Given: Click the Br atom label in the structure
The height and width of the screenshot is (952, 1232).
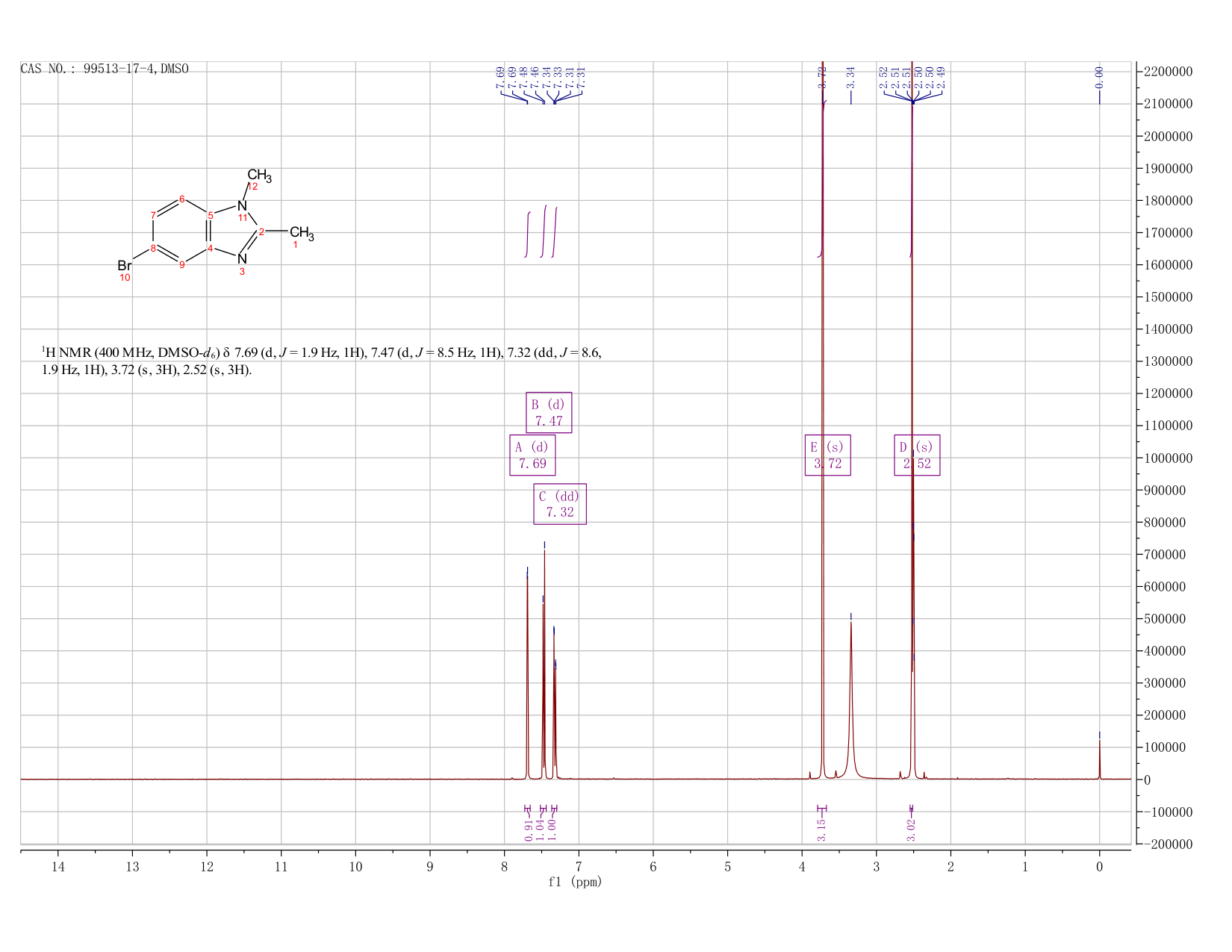Looking at the screenshot, I should pyautogui.click(x=125, y=266).
